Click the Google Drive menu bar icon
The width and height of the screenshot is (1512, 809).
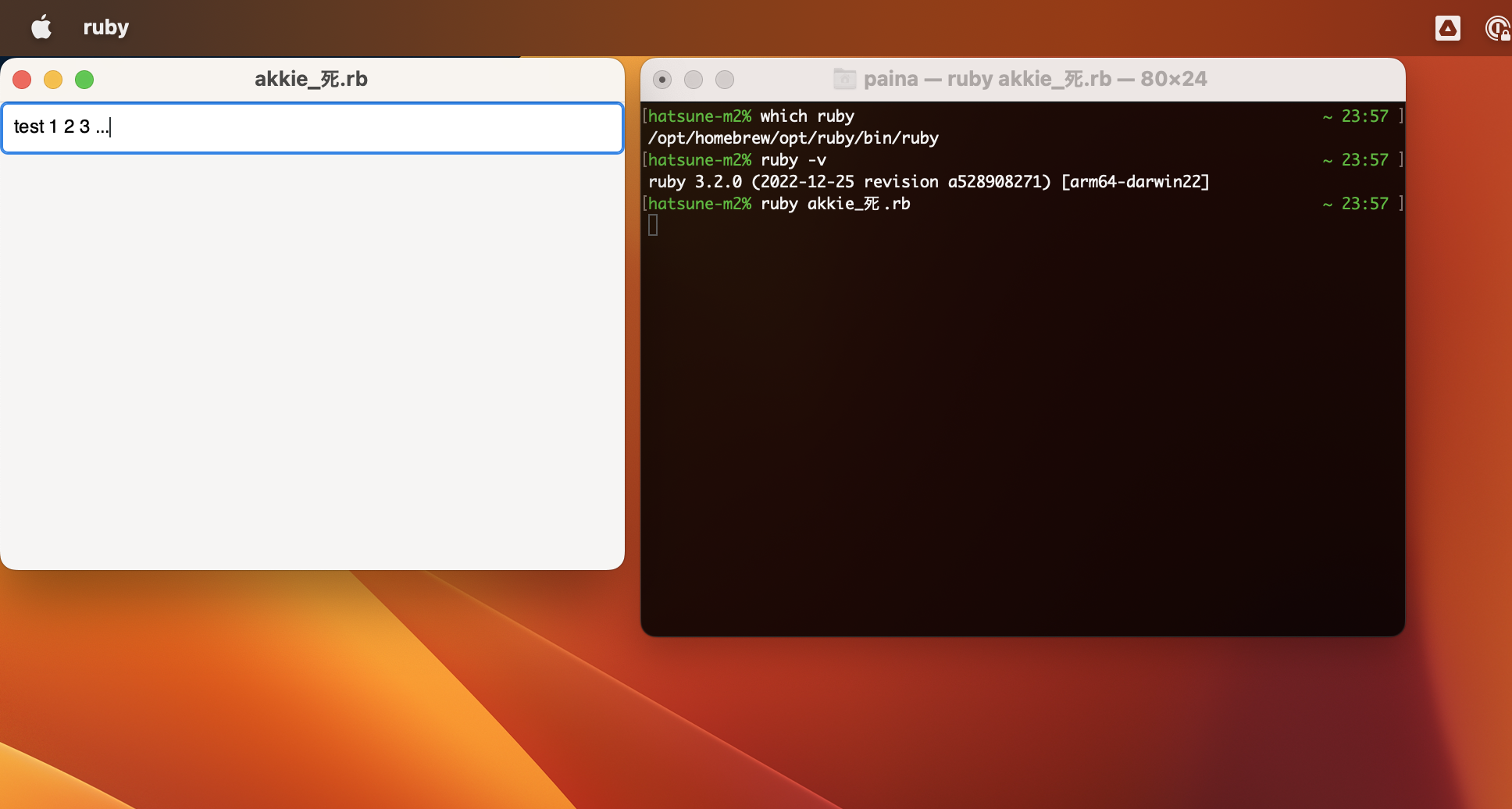point(1447,28)
